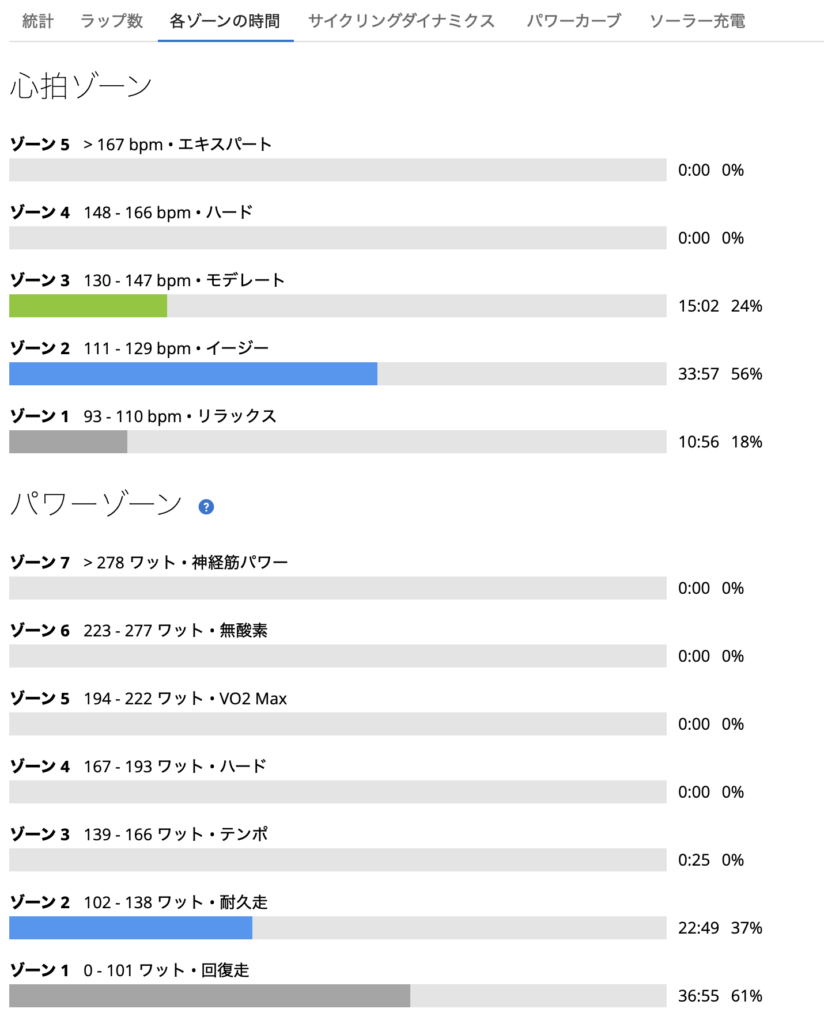Click the 36:55 61% time value

pyautogui.click(x=720, y=996)
